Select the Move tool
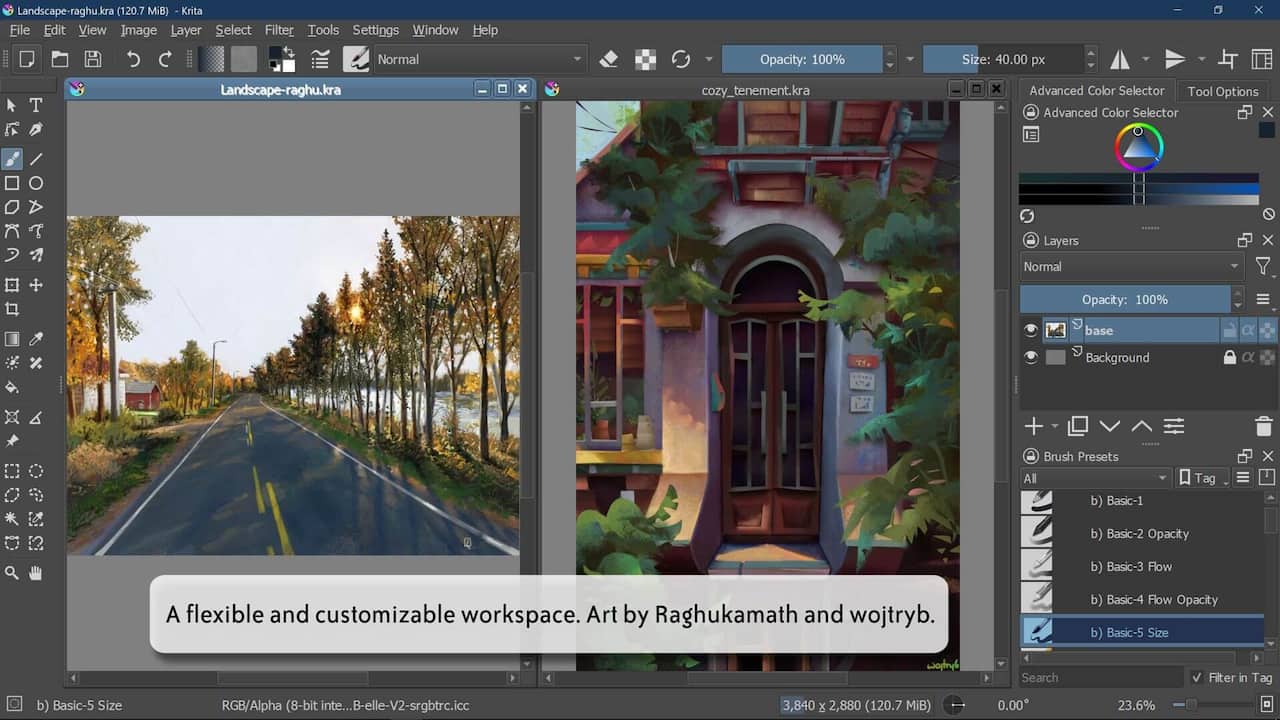 click(36, 285)
